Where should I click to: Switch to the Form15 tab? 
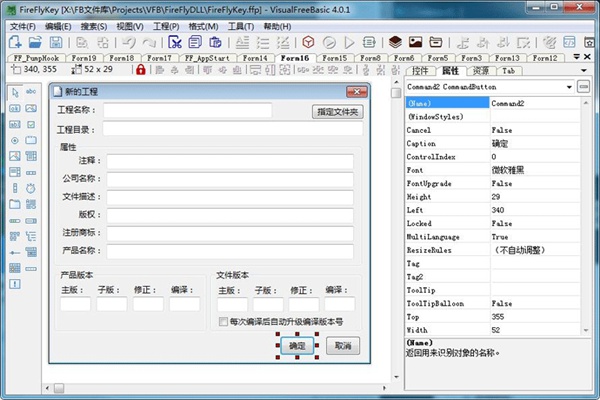(334, 58)
